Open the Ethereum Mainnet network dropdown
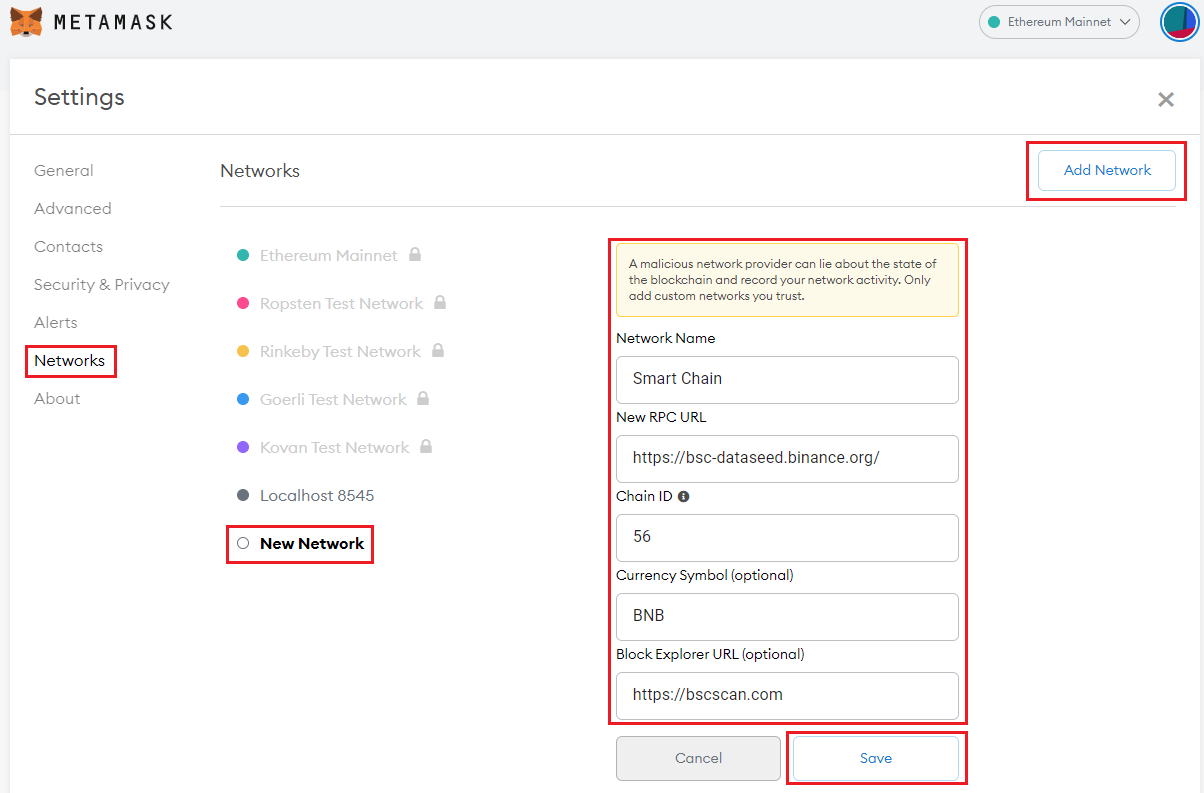The height and width of the screenshot is (793, 1204). click(1059, 21)
